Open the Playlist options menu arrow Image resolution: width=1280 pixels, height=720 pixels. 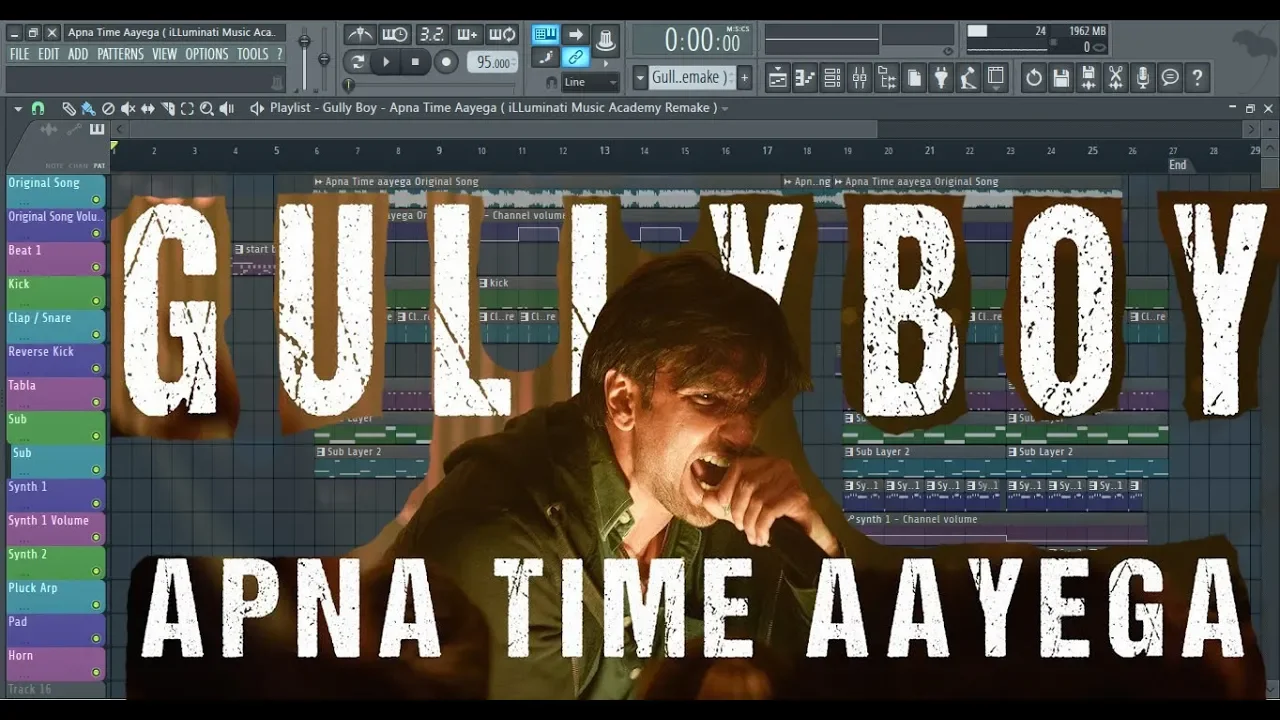[x=18, y=108]
